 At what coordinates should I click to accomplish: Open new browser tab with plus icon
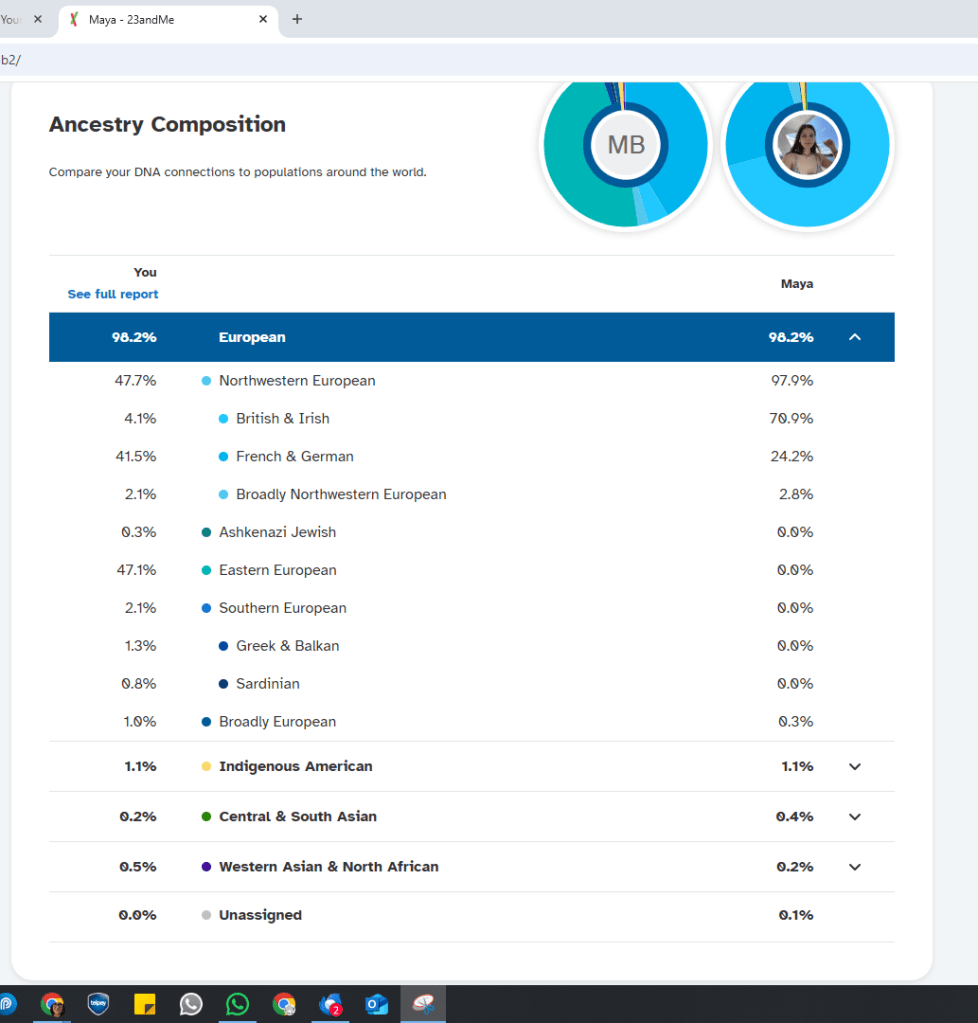click(x=297, y=19)
